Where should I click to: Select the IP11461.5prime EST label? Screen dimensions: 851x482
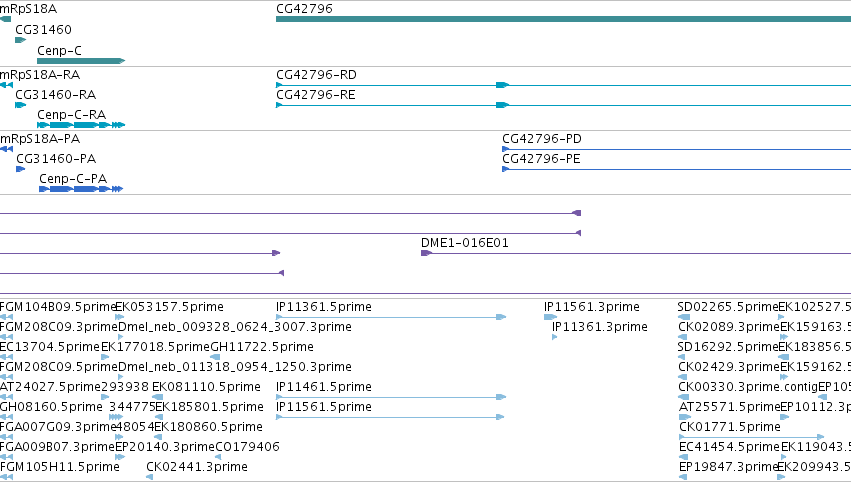pyautogui.click(x=324, y=386)
